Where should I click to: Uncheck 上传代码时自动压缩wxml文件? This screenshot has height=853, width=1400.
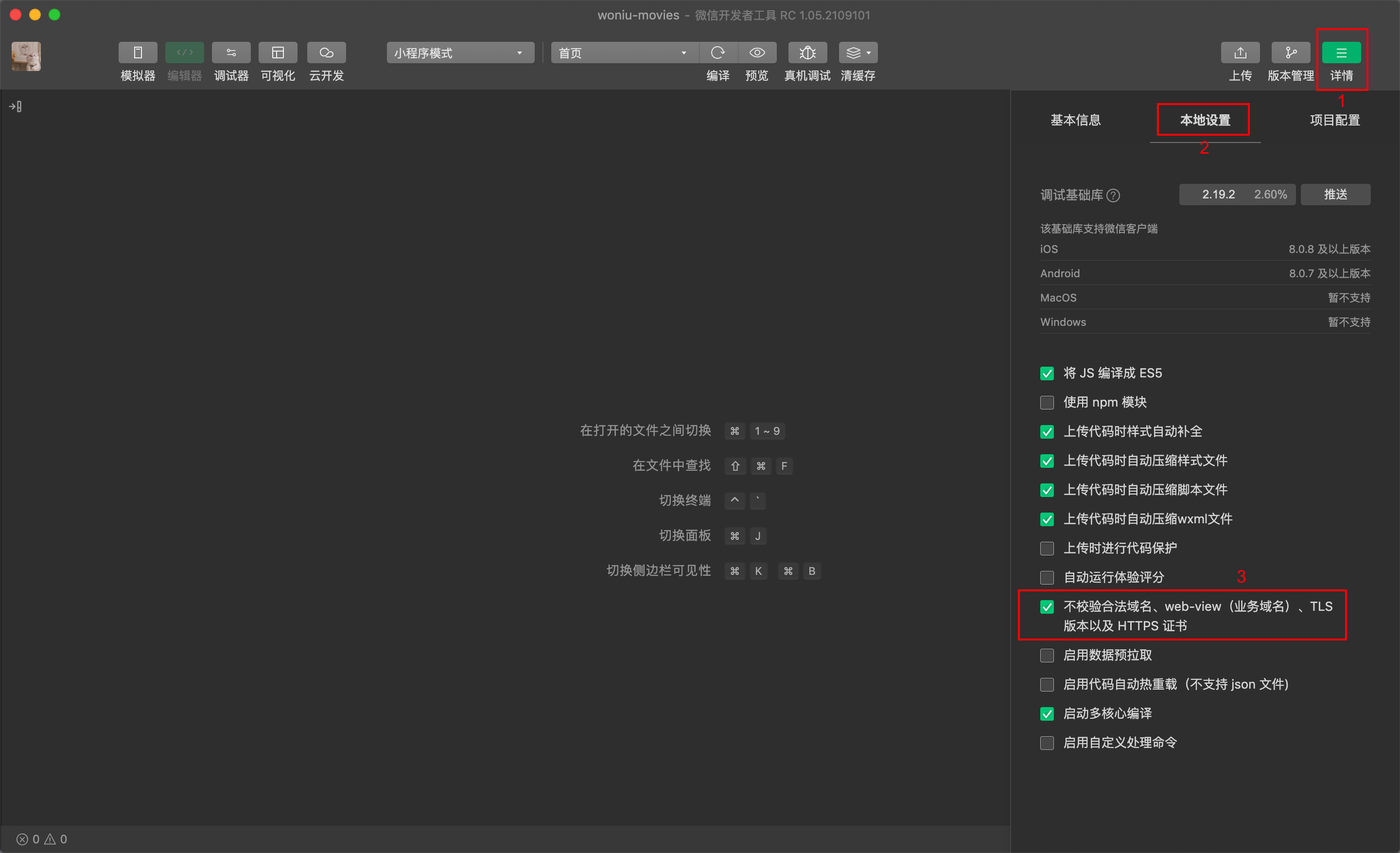click(1047, 519)
